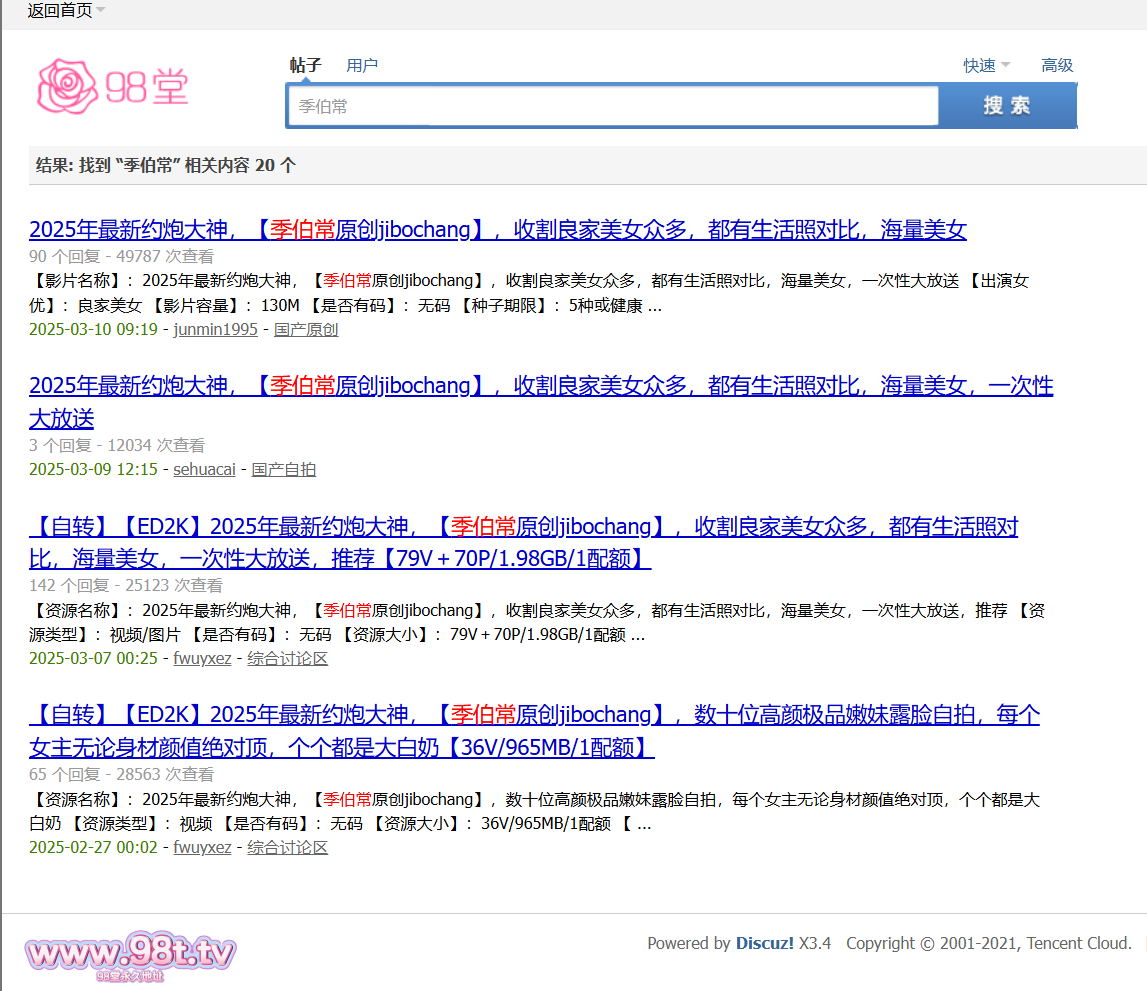Open fwuyxez's profile on the 2025-03-07 post
The height and width of the screenshot is (991, 1147).
(202, 658)
